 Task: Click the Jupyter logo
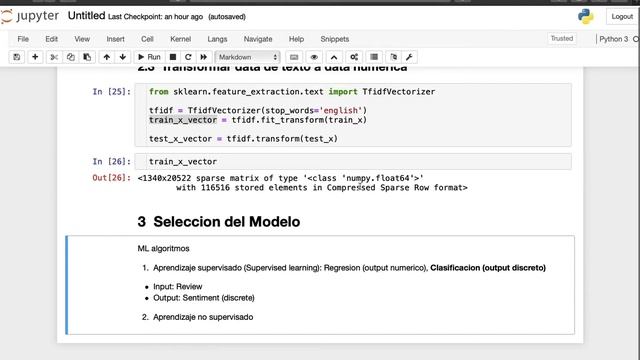coord(30,16)
